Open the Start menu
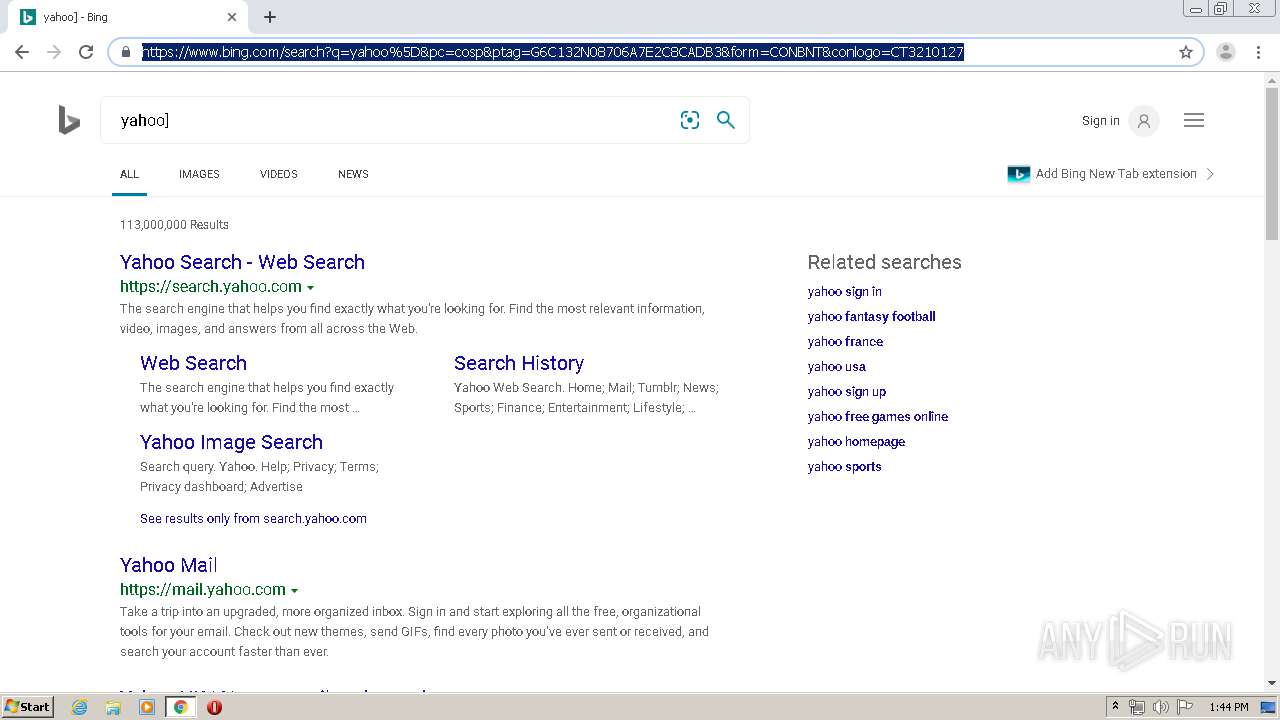 (x=27, y=707)
